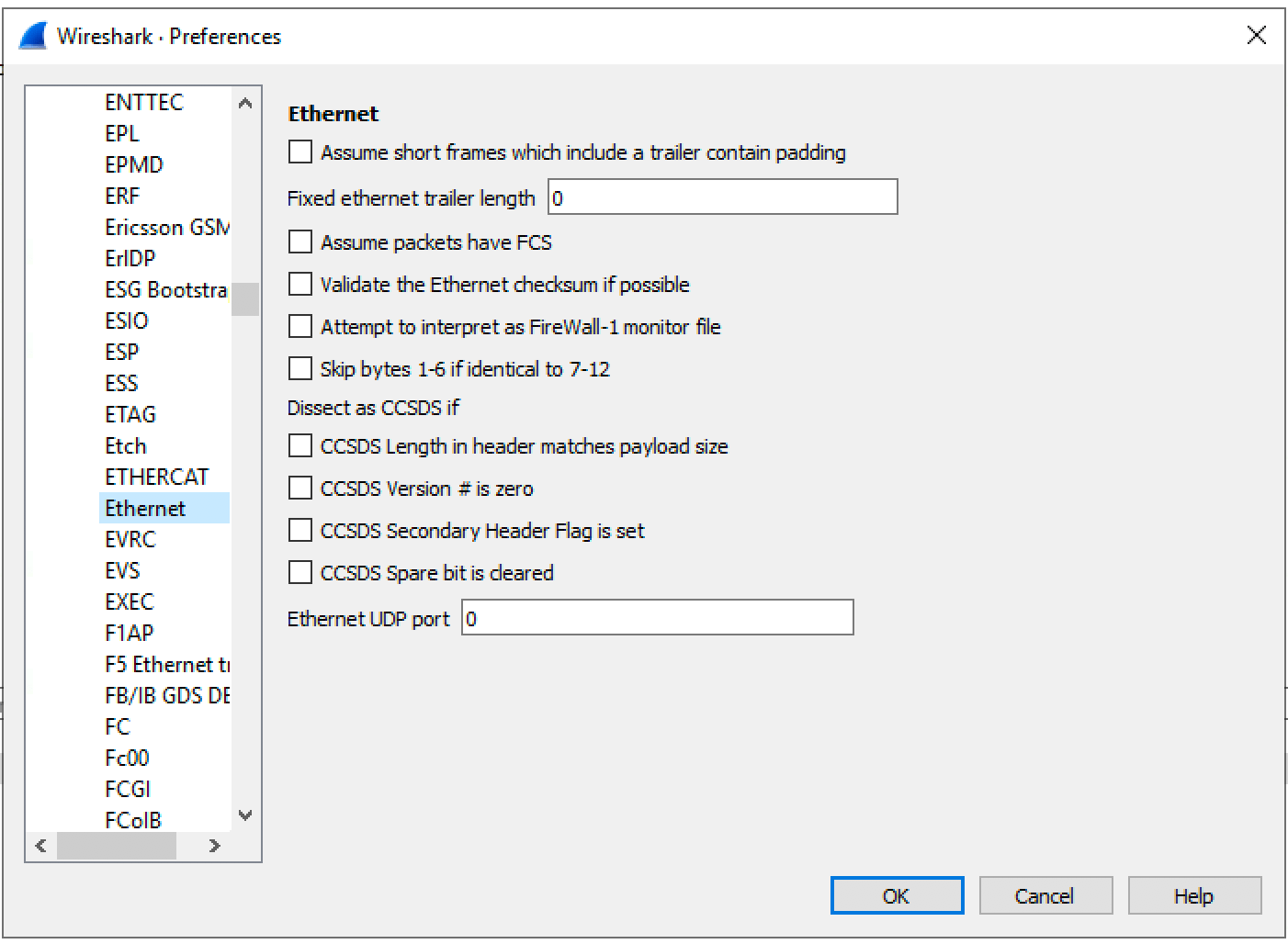This screenshot has height=944, width=1288.
Task: Enable assume short frames contain padding
Action: coord(299,152)
